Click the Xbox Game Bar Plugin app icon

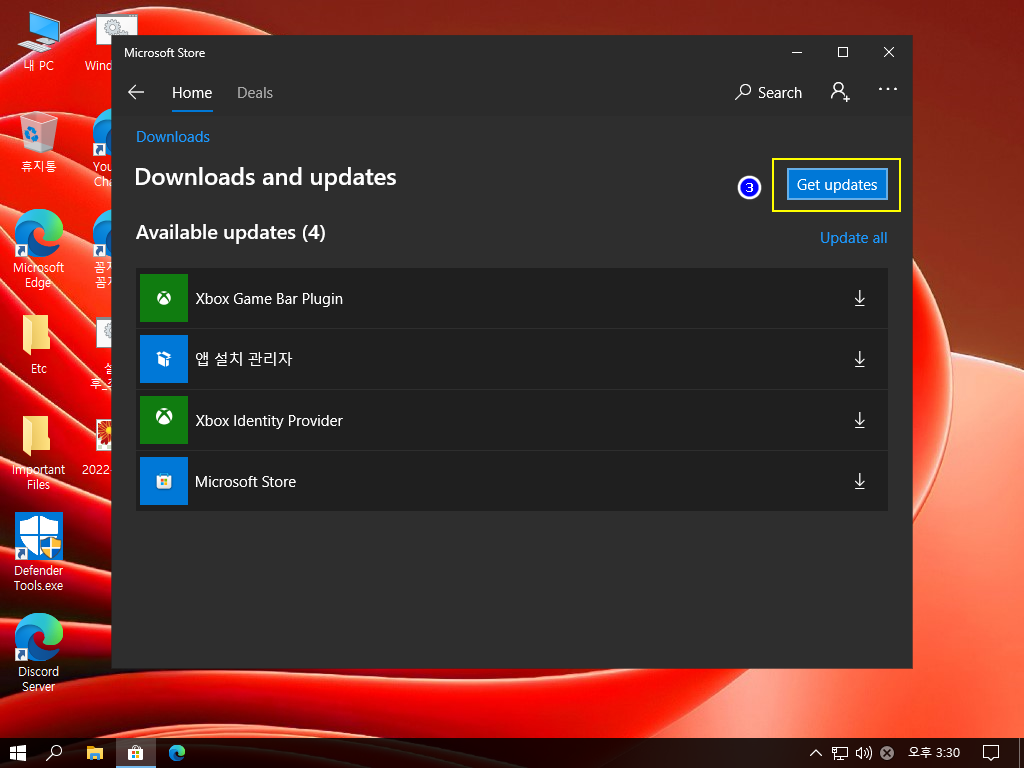tap(164, 298)
